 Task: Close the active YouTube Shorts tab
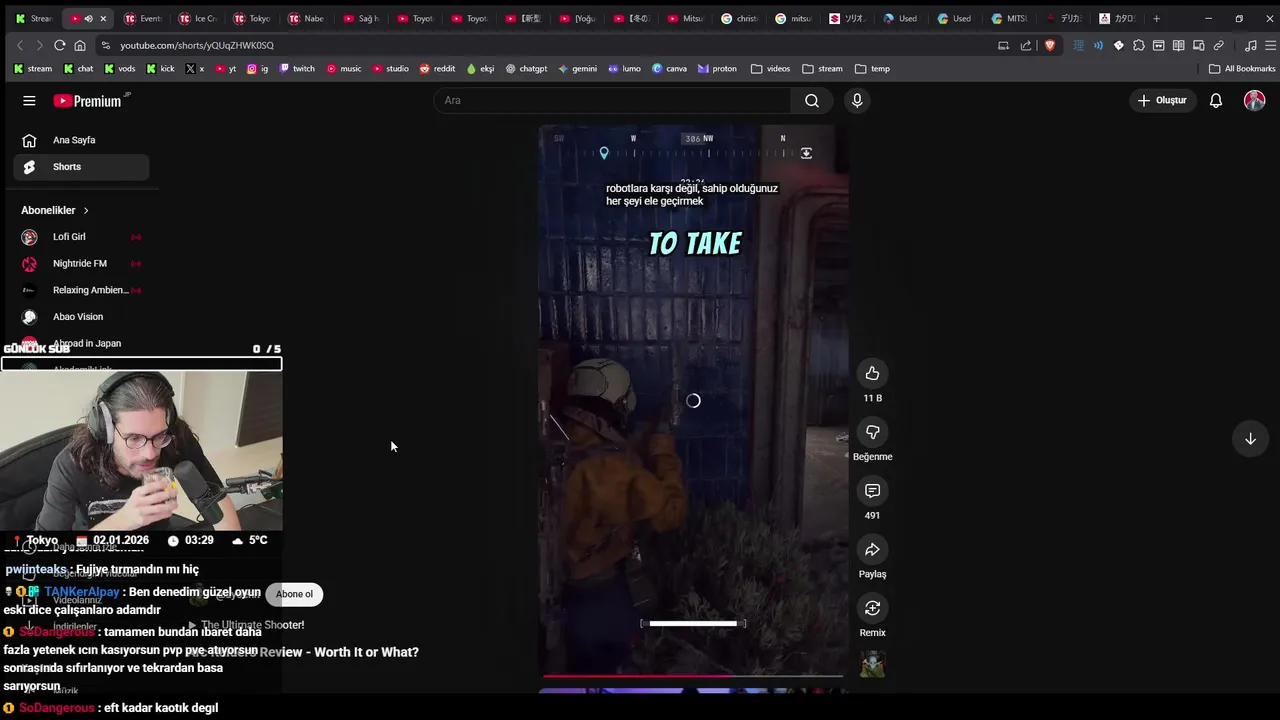tap(102, 18)
